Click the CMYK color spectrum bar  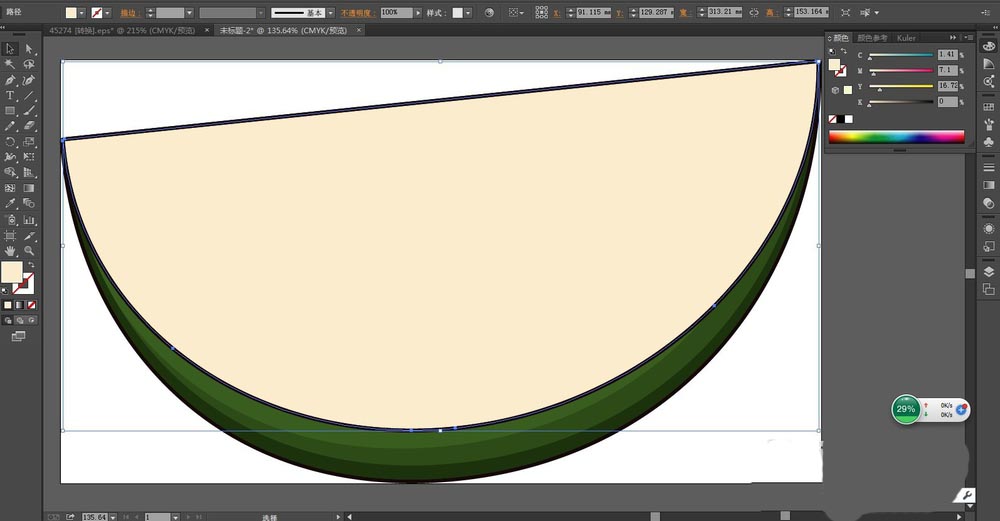(896, 137)
